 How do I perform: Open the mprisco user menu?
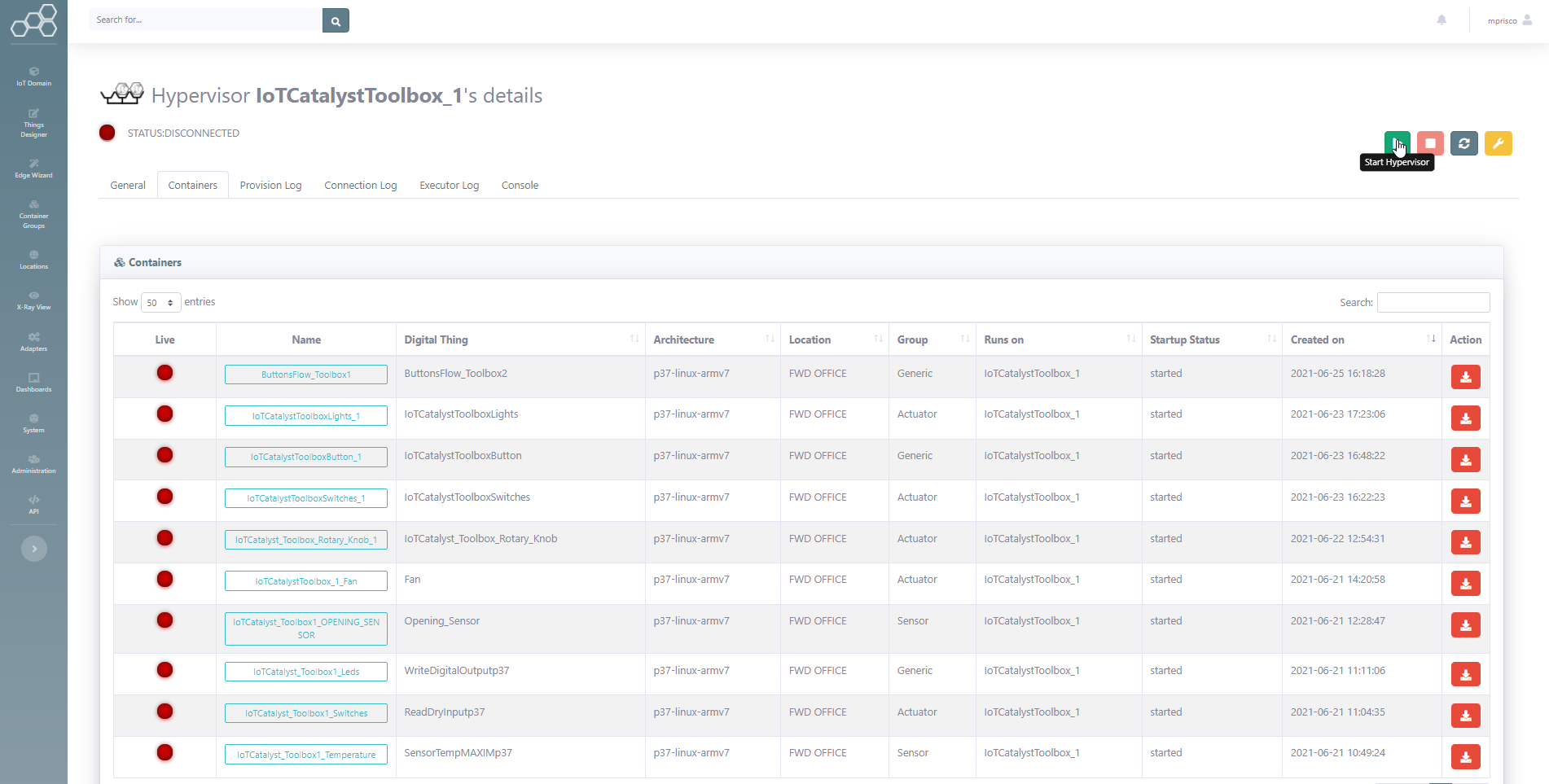click(1509, 20)
